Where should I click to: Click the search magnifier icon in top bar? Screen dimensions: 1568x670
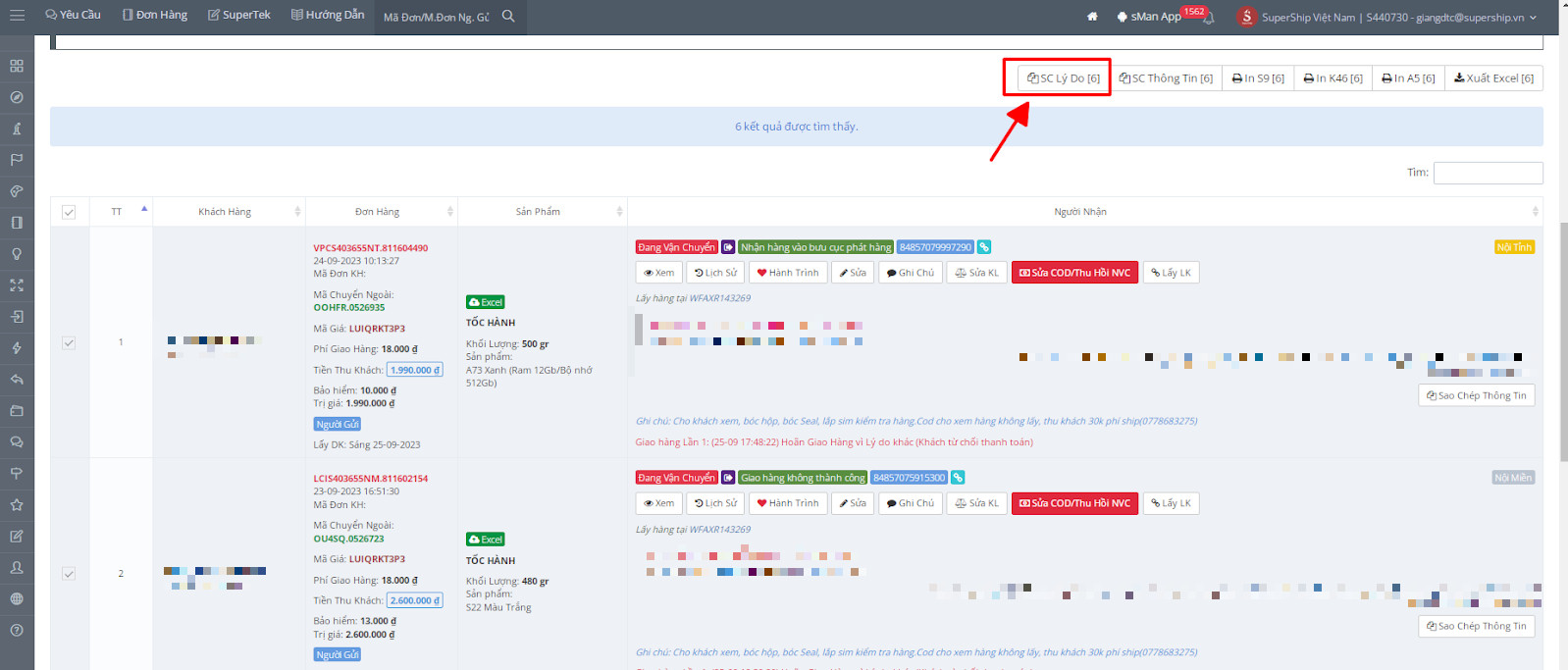coord(508,16)
